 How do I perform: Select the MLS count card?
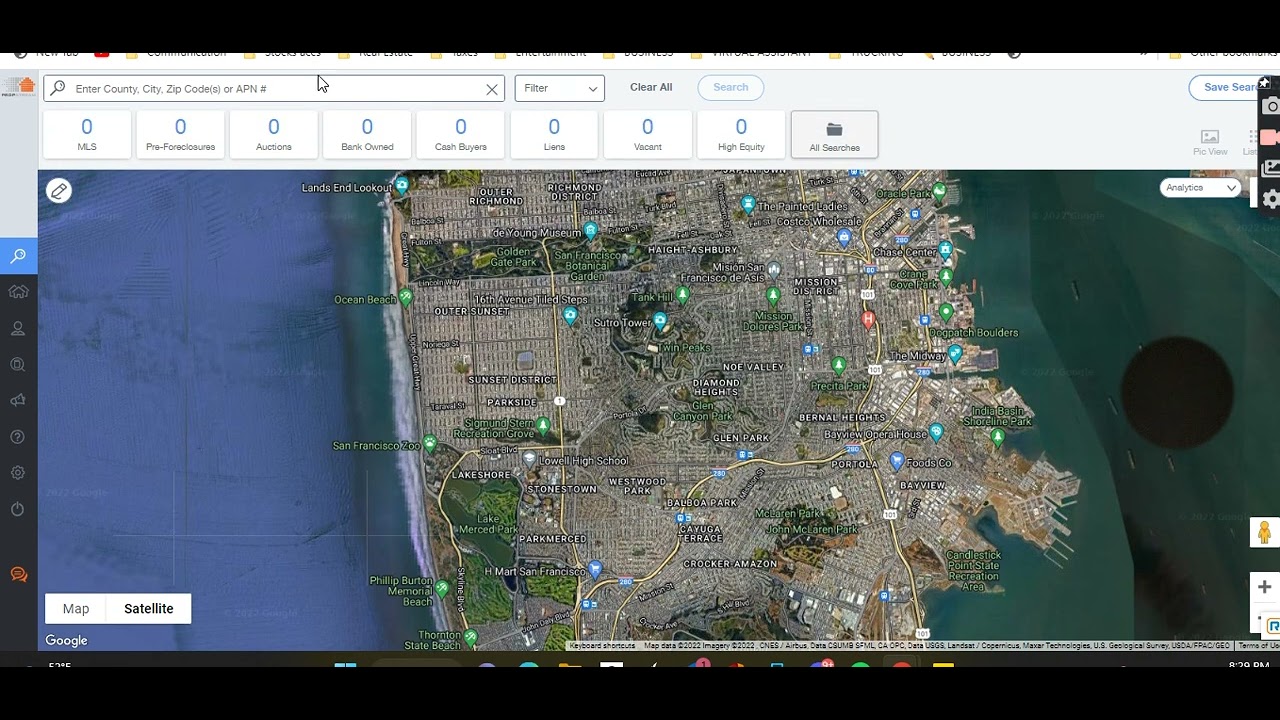coord(87,134)
